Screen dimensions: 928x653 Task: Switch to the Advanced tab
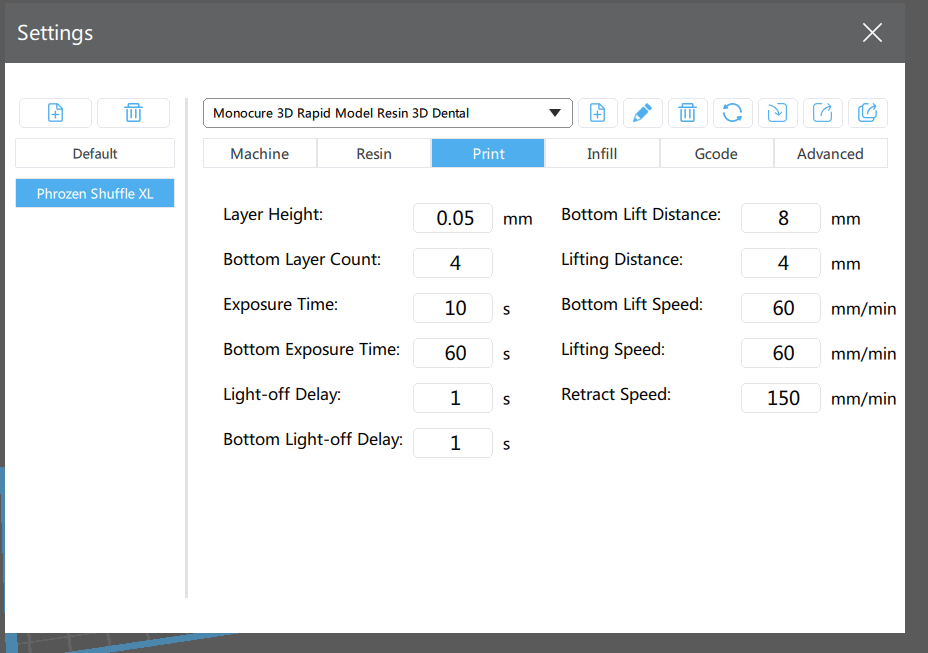coord(830,153)
